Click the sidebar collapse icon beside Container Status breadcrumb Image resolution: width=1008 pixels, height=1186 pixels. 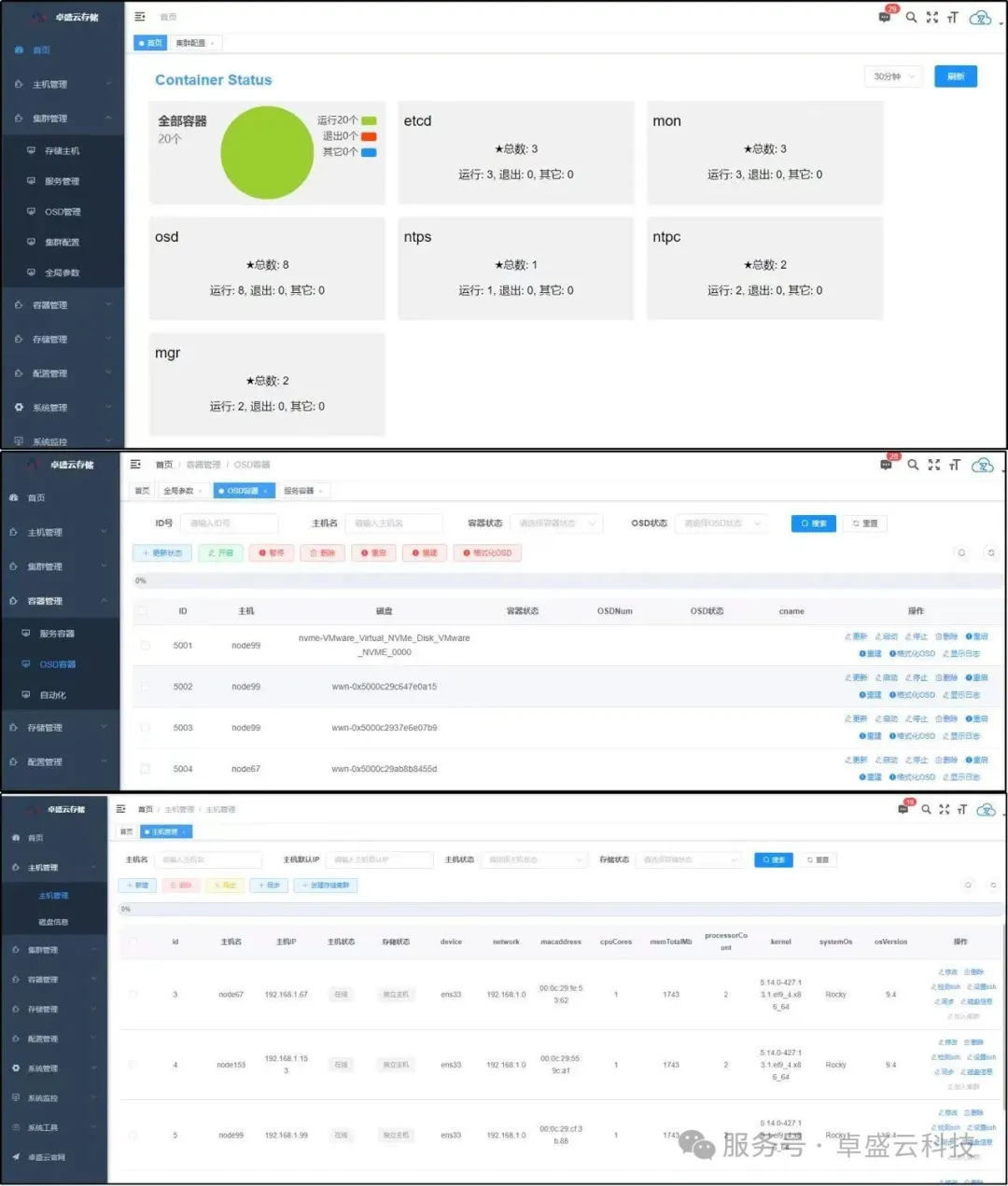pos(140,17)
